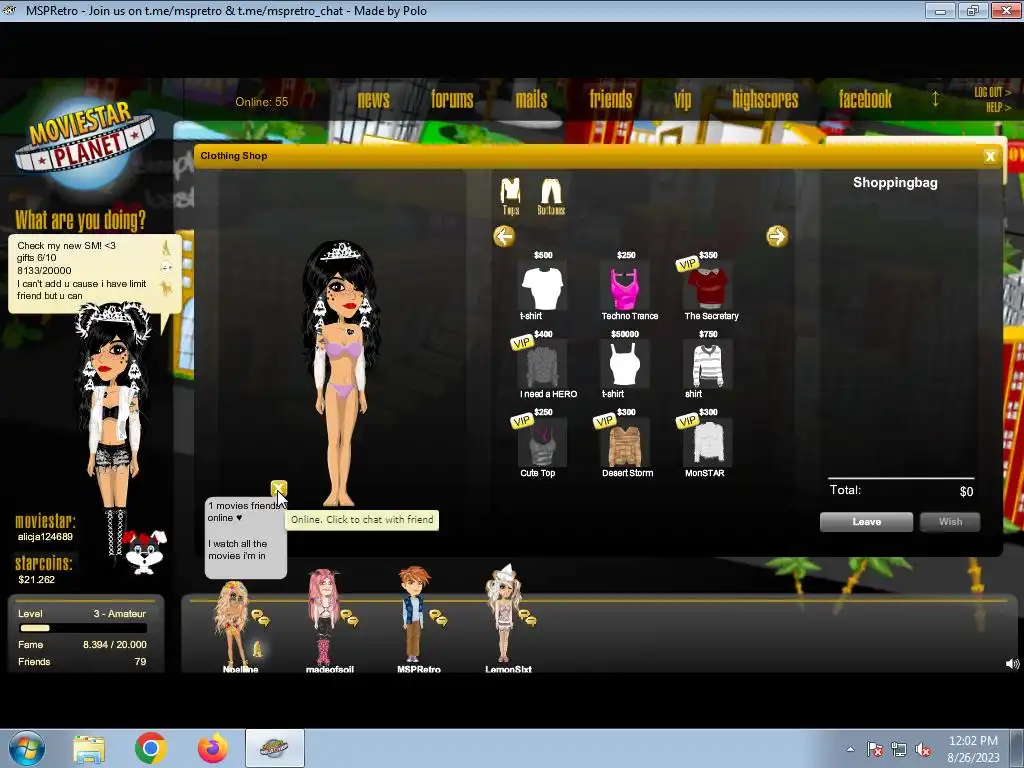Open the mails menu
Image resolution: width=1024 pixels, height=768 pixels.
532,99
